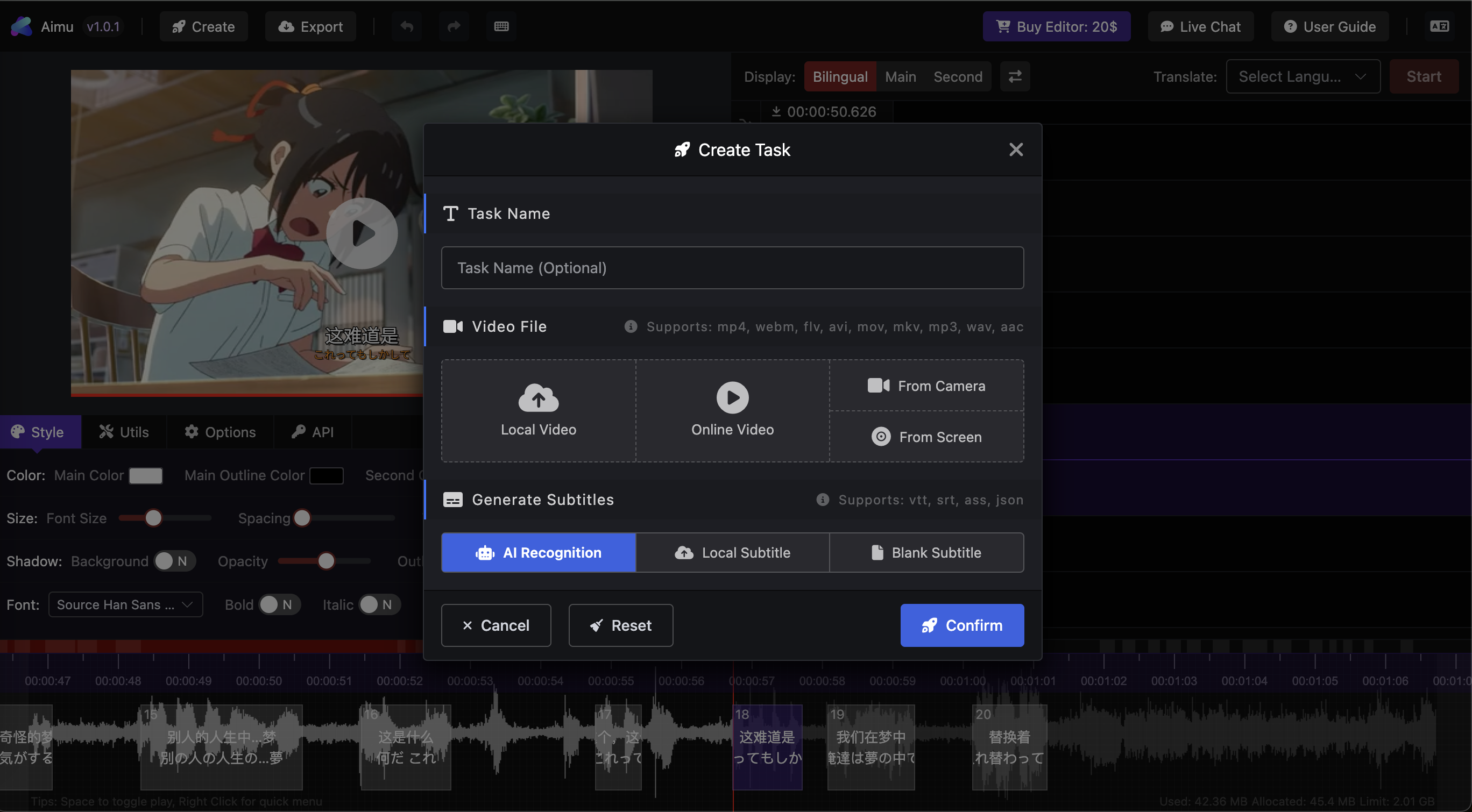Swap main and second subtitles icon

[1015, 76]
